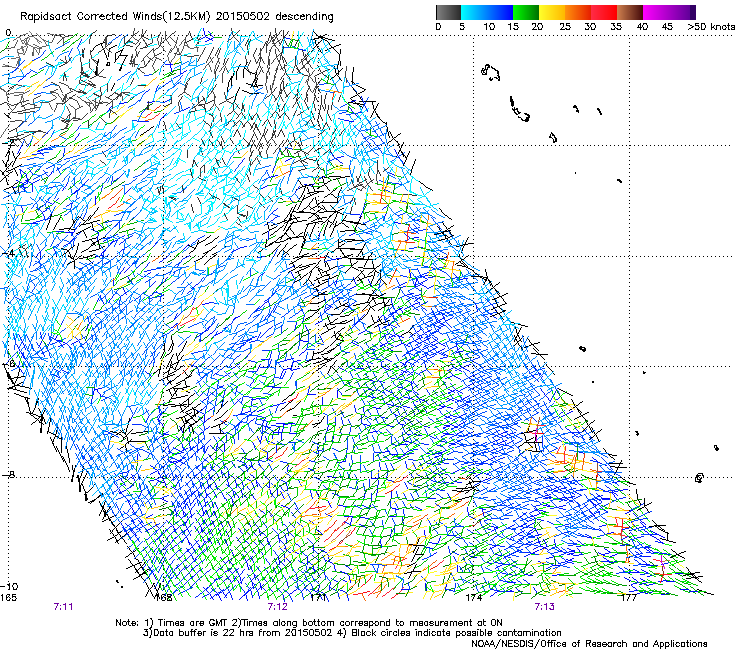Click the purple '7:12' time label

coord(277,607)
